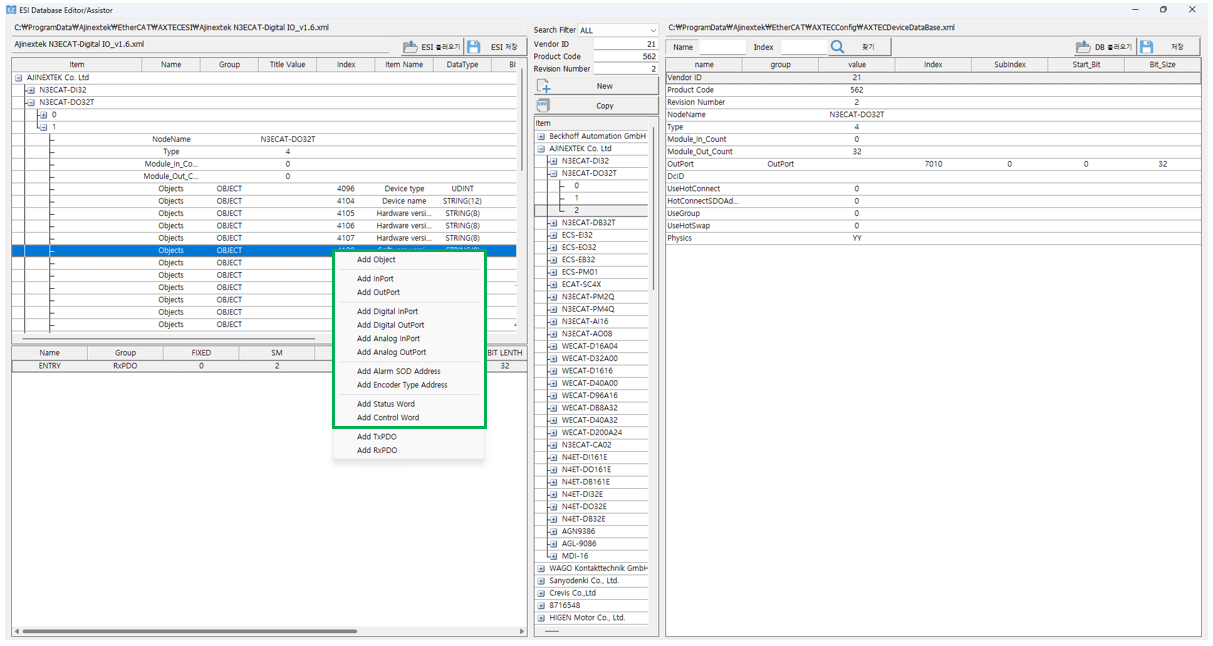Click the DB load folder icon
This screenshot has height=646, width=1213.
[x=1083, y=47]
